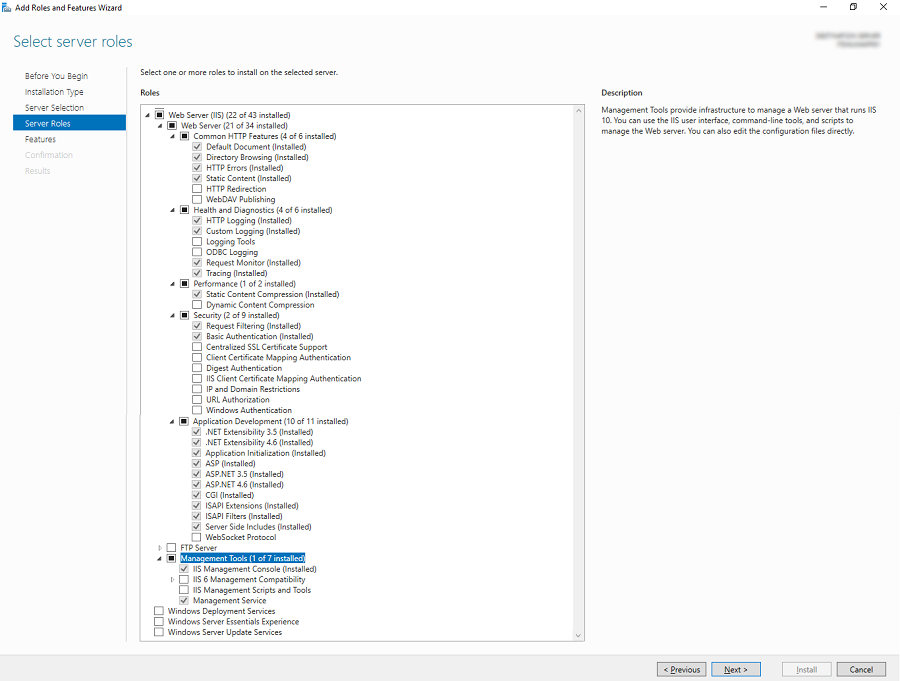900x681 pixels.
Task: Select the Static Content (Installed) row
Action: [x=249, y=178]
